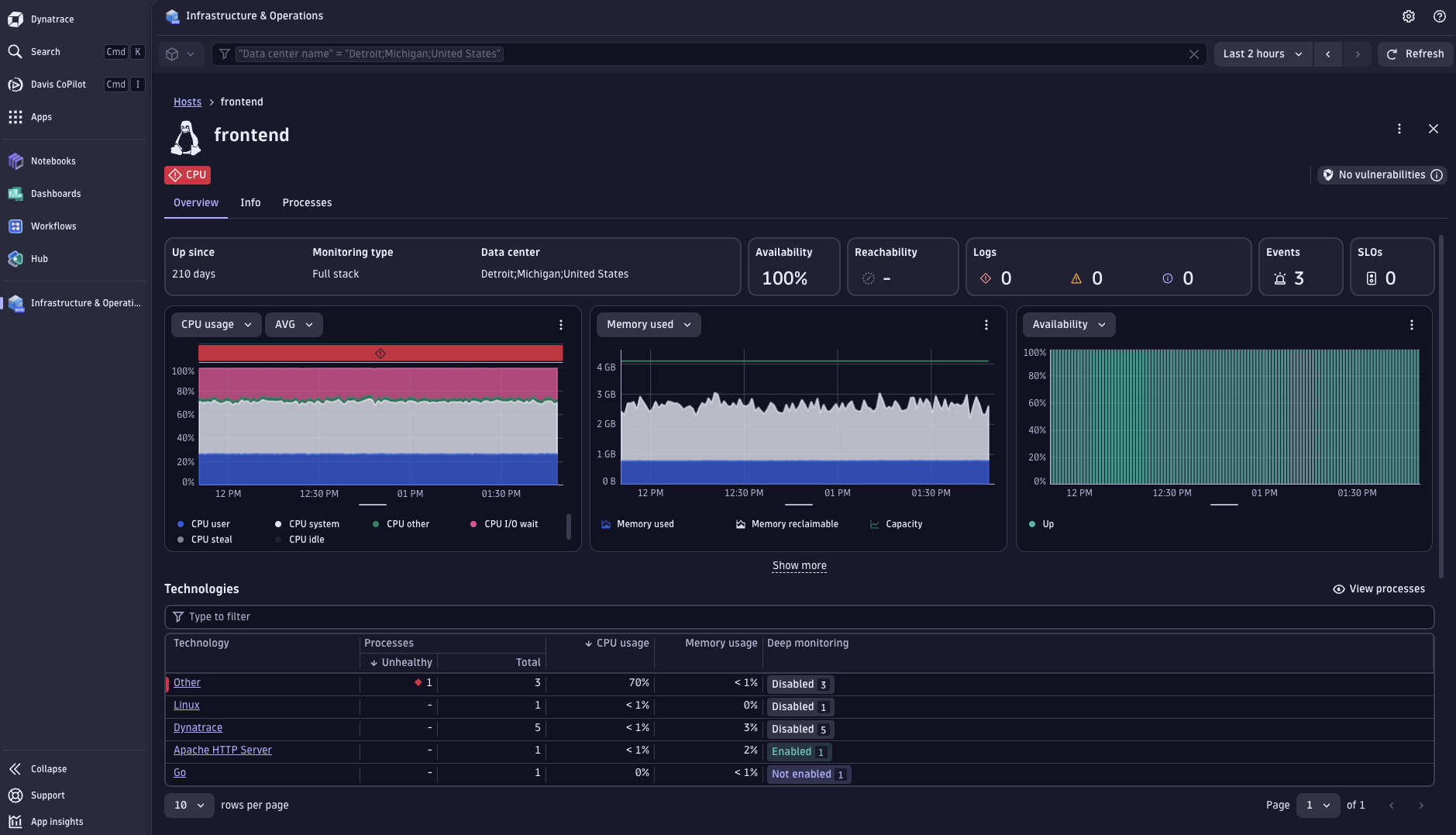Viewport: 1456px width, 835px height.
Task: Go to next timeframe
Action: pyautogui.click(x=1358, y=54)
